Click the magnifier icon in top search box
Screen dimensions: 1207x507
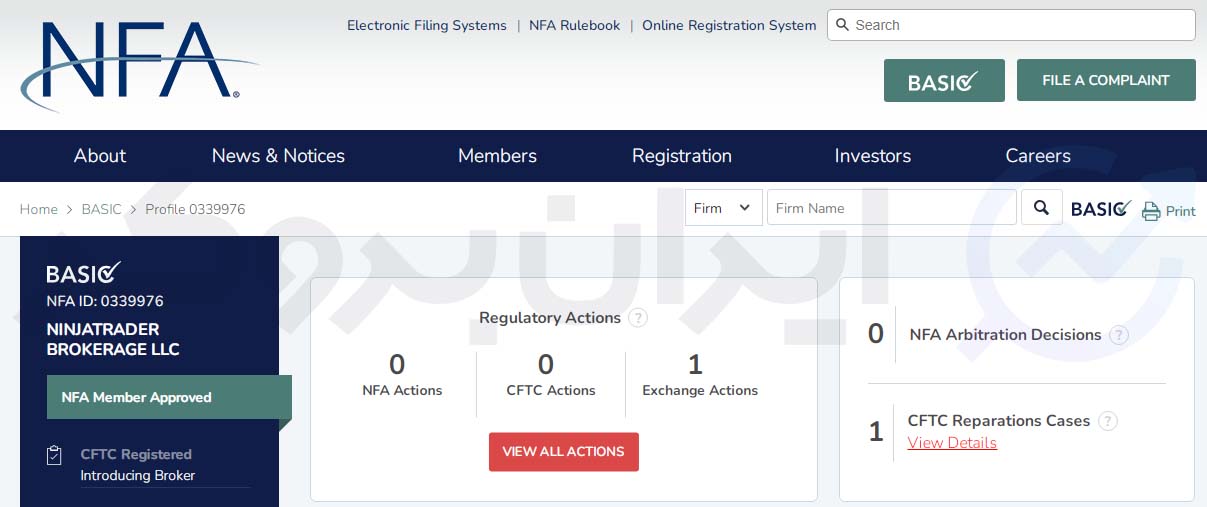click(842, 25)
